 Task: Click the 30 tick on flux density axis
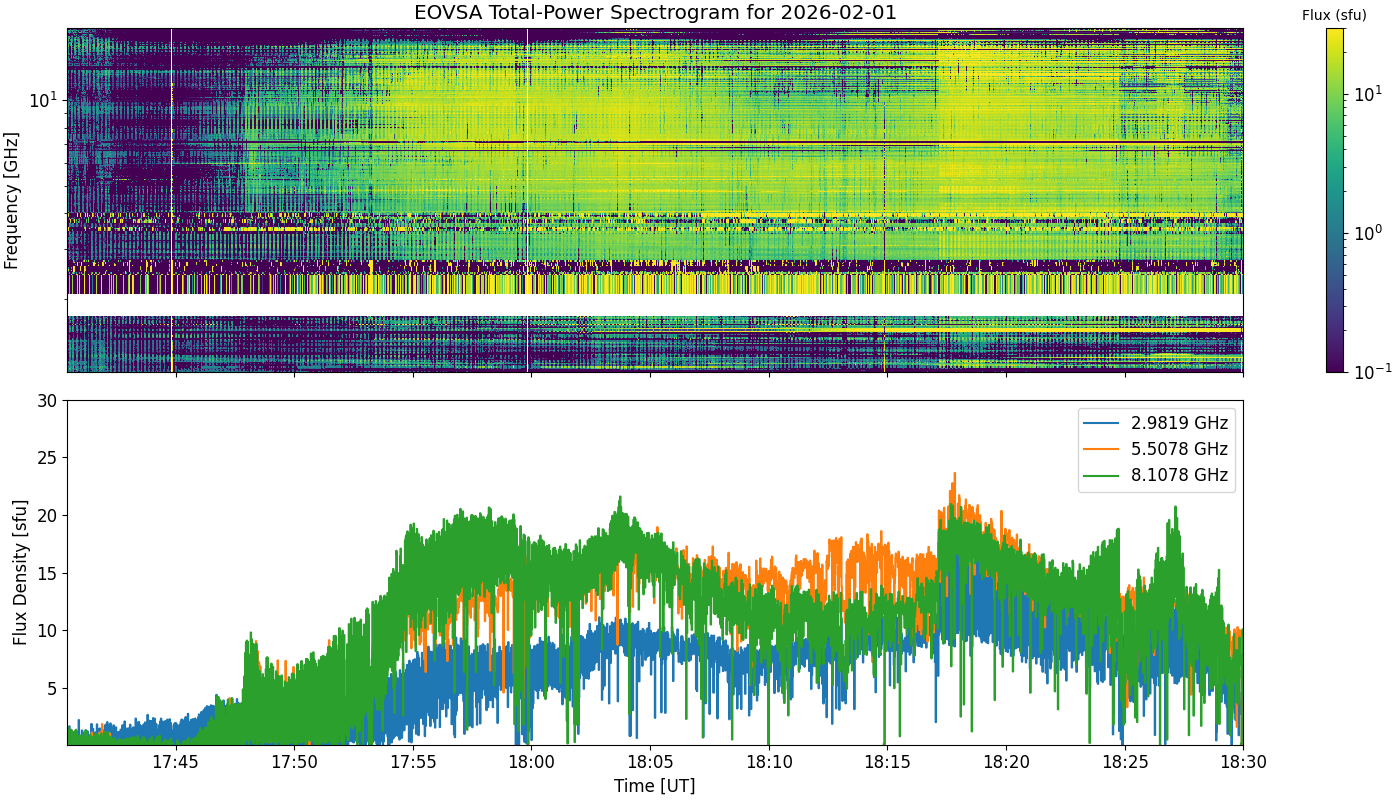click(x=47, y=400)
